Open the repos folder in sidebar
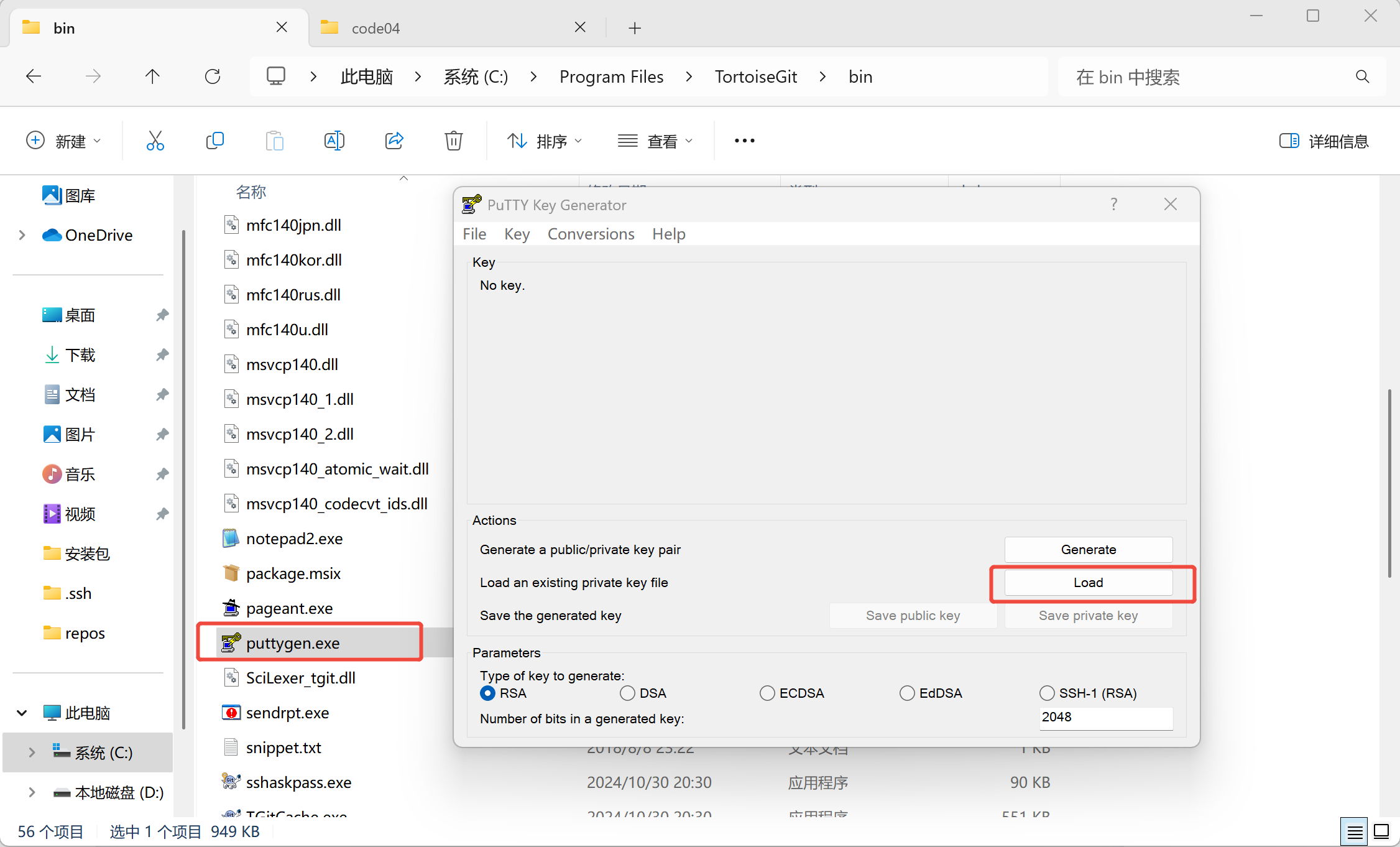1400x847 pixels. point(74,633)
